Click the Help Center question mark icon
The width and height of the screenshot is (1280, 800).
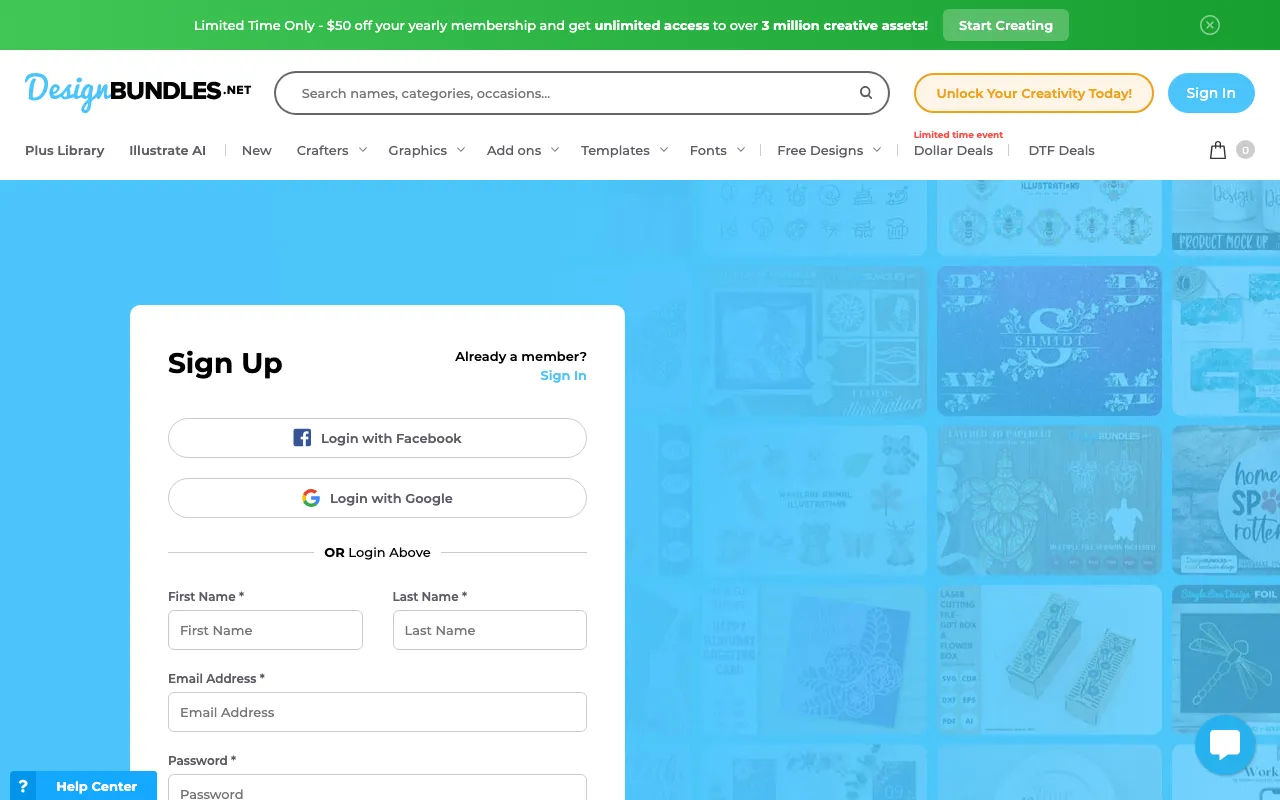(23, 786)
